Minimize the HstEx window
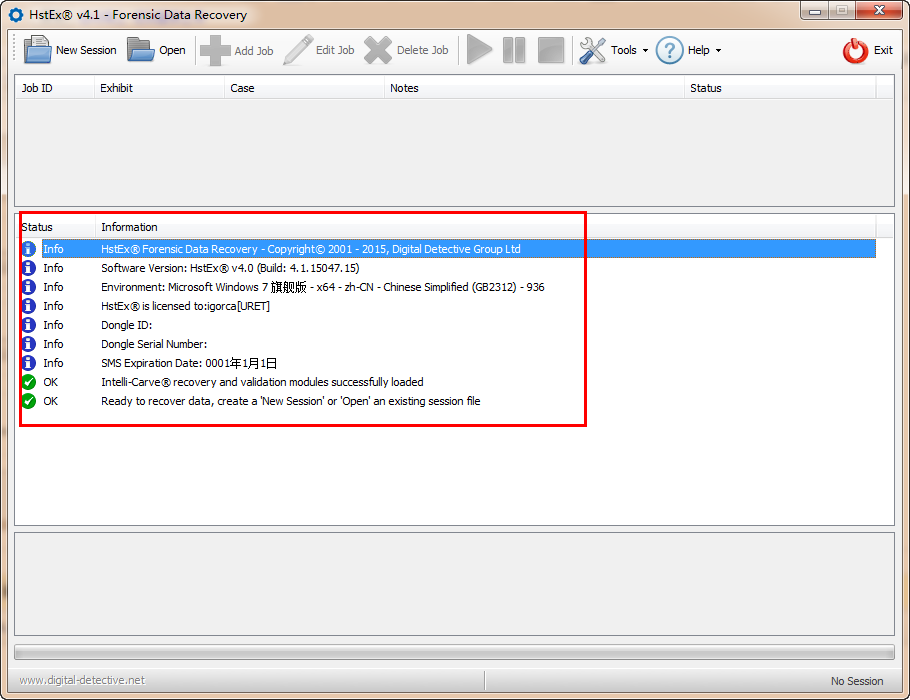This screenshot has height=700, width=910. coord(815,10)
